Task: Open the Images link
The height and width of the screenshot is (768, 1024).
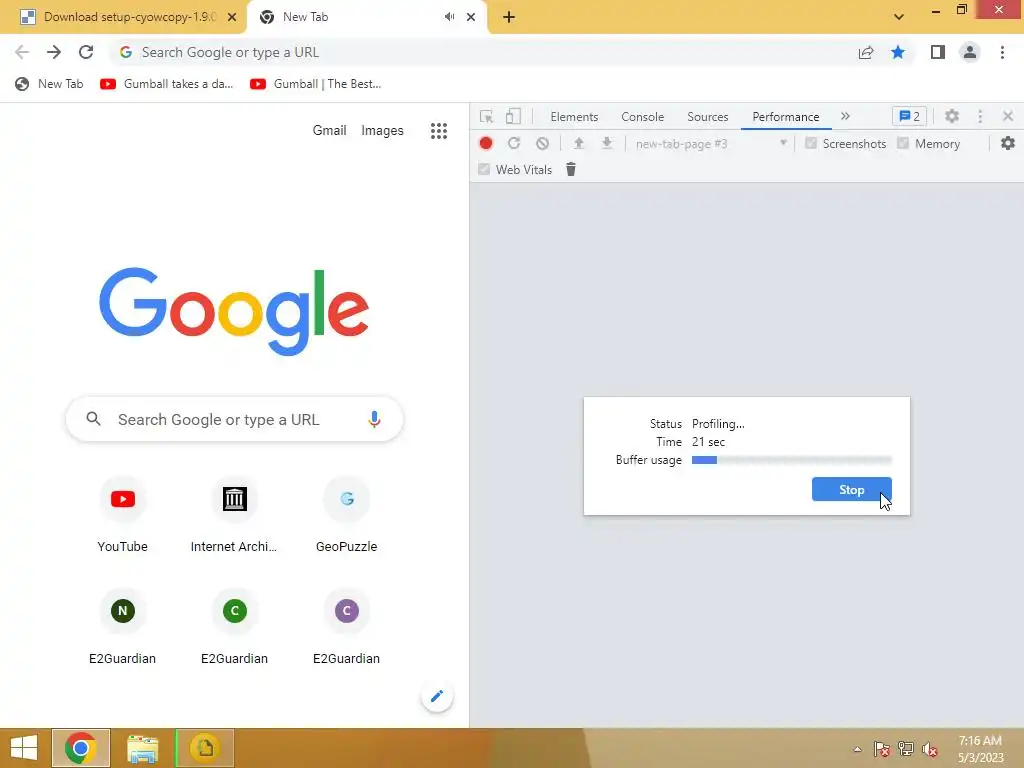Action: coord(382,131)
